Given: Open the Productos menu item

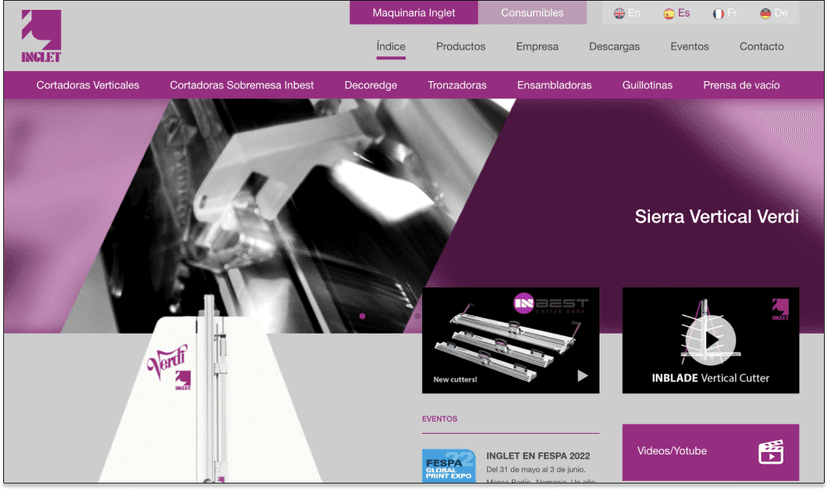Looking at the screenshot, I should coord(460,46).
